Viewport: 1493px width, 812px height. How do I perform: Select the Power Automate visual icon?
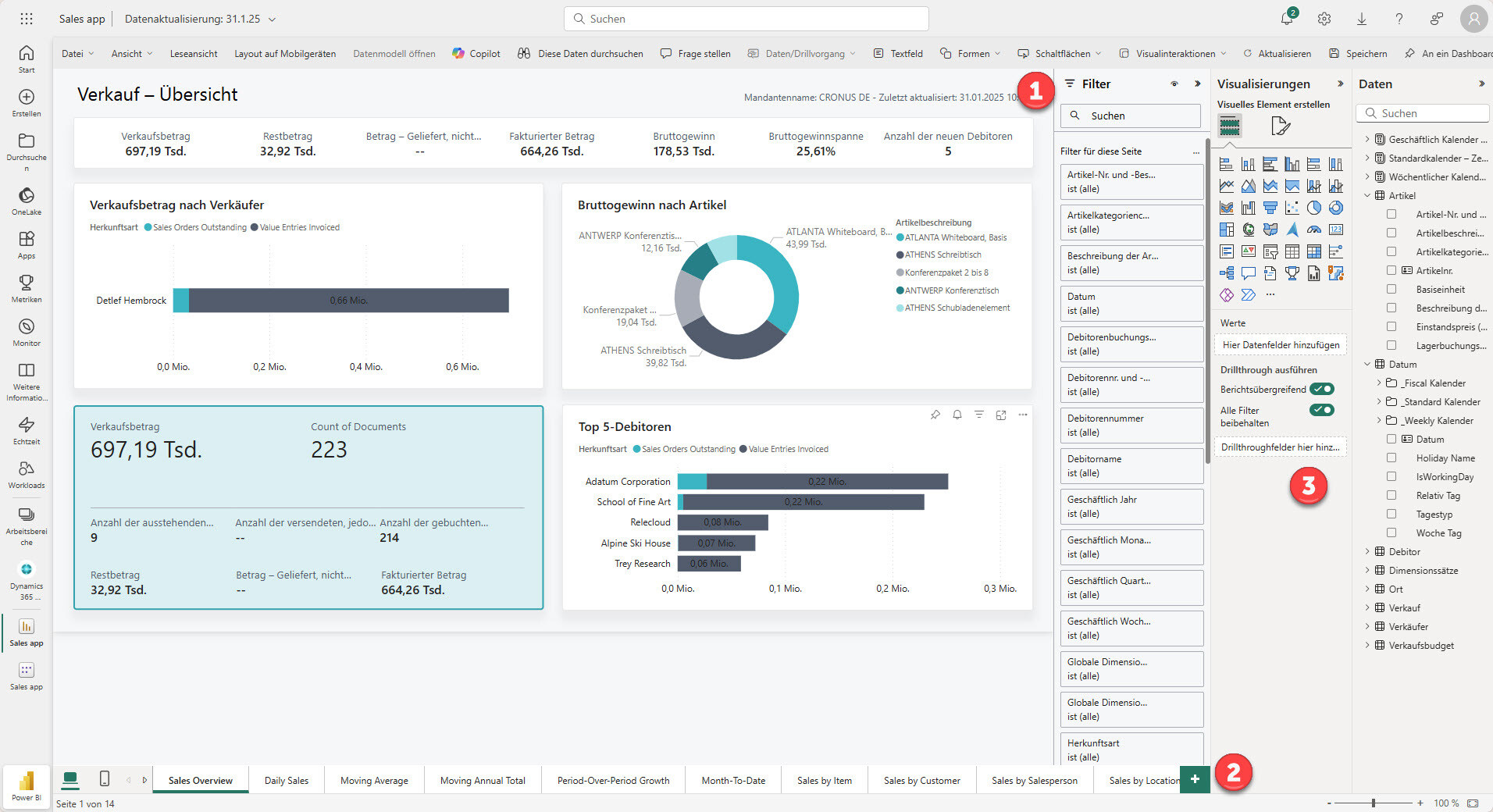point(1249,294)
